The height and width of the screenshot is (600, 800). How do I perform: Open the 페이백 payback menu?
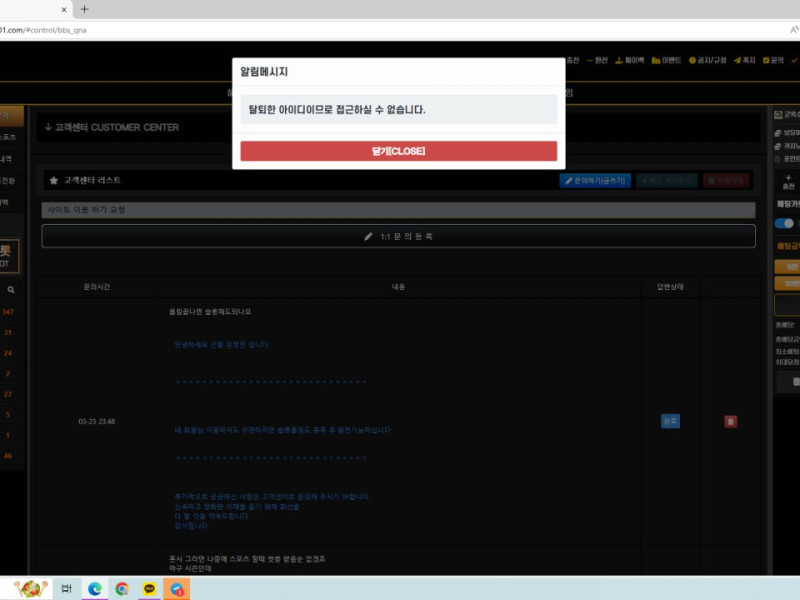coord(630,60)
